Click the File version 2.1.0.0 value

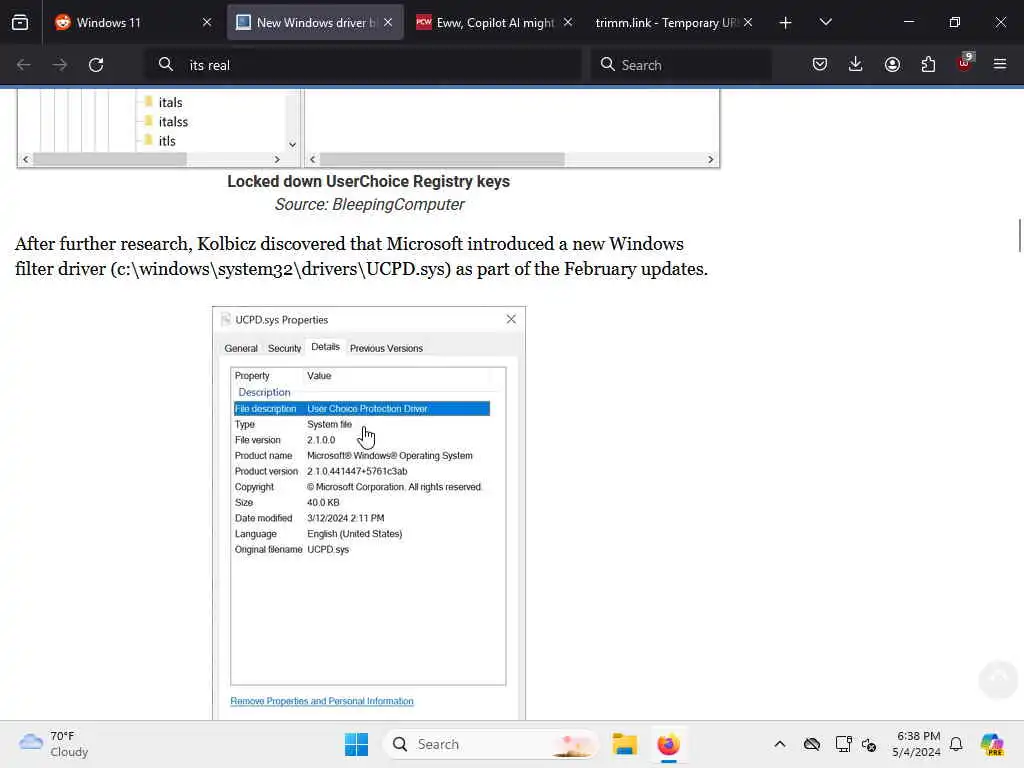(321, 440)
